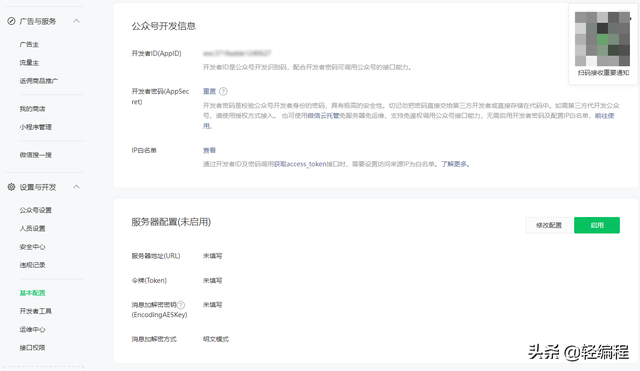
Task: Click the 了解更多 link
Action: point(455,164)
